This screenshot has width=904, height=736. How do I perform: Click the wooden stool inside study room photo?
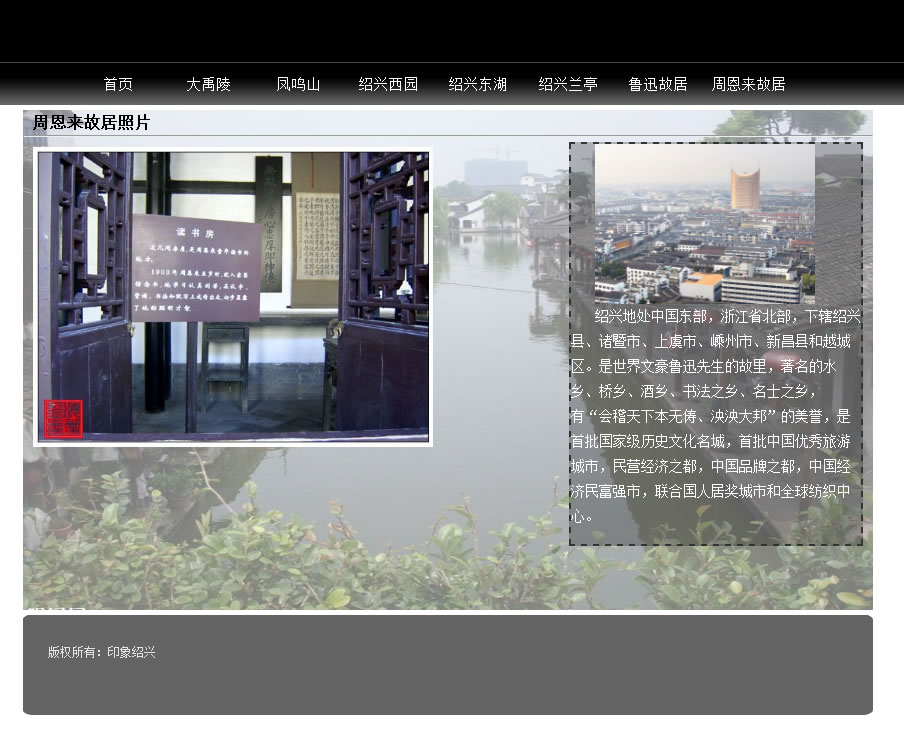(x=225, y=360)
